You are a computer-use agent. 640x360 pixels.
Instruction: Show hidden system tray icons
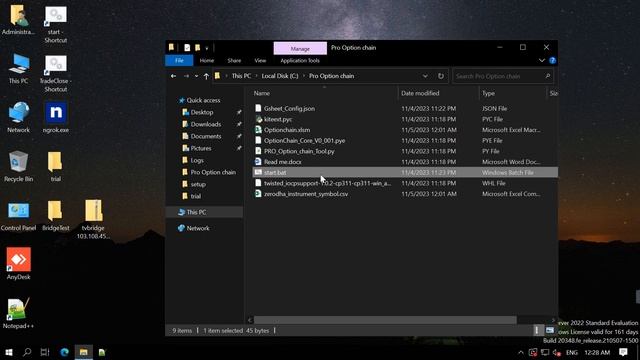[x=521, y=352]
